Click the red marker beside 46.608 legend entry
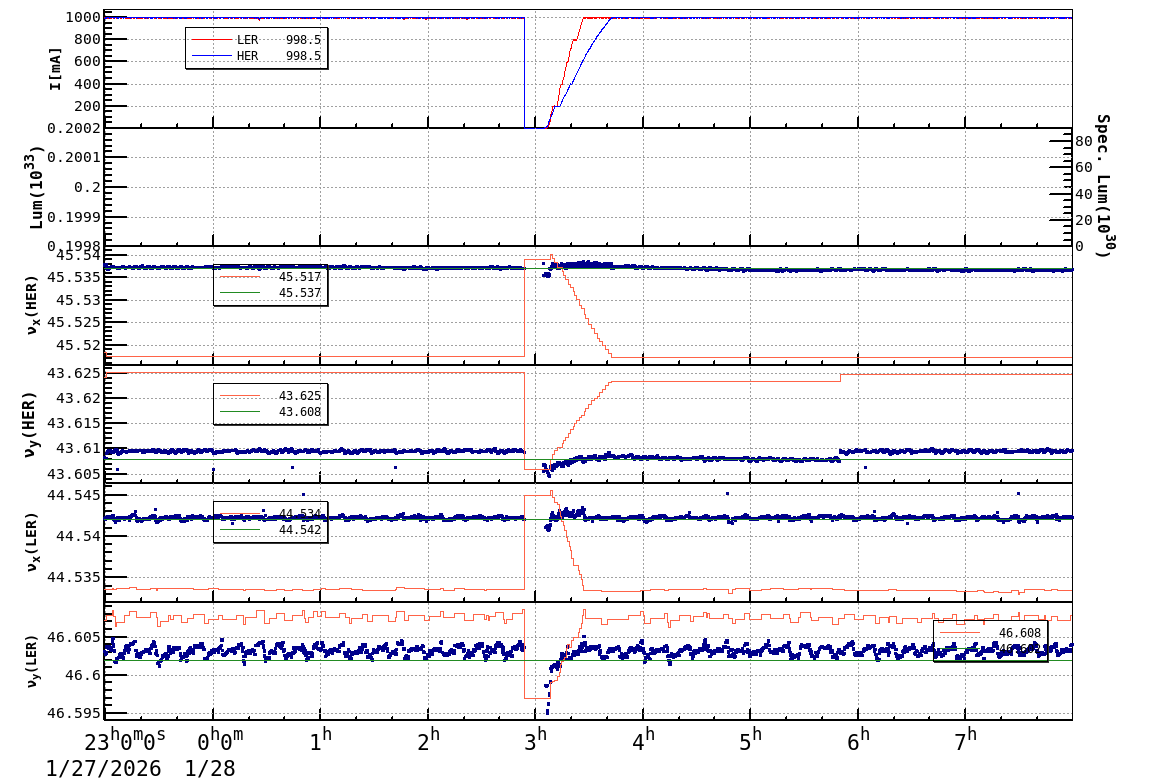 960,632
